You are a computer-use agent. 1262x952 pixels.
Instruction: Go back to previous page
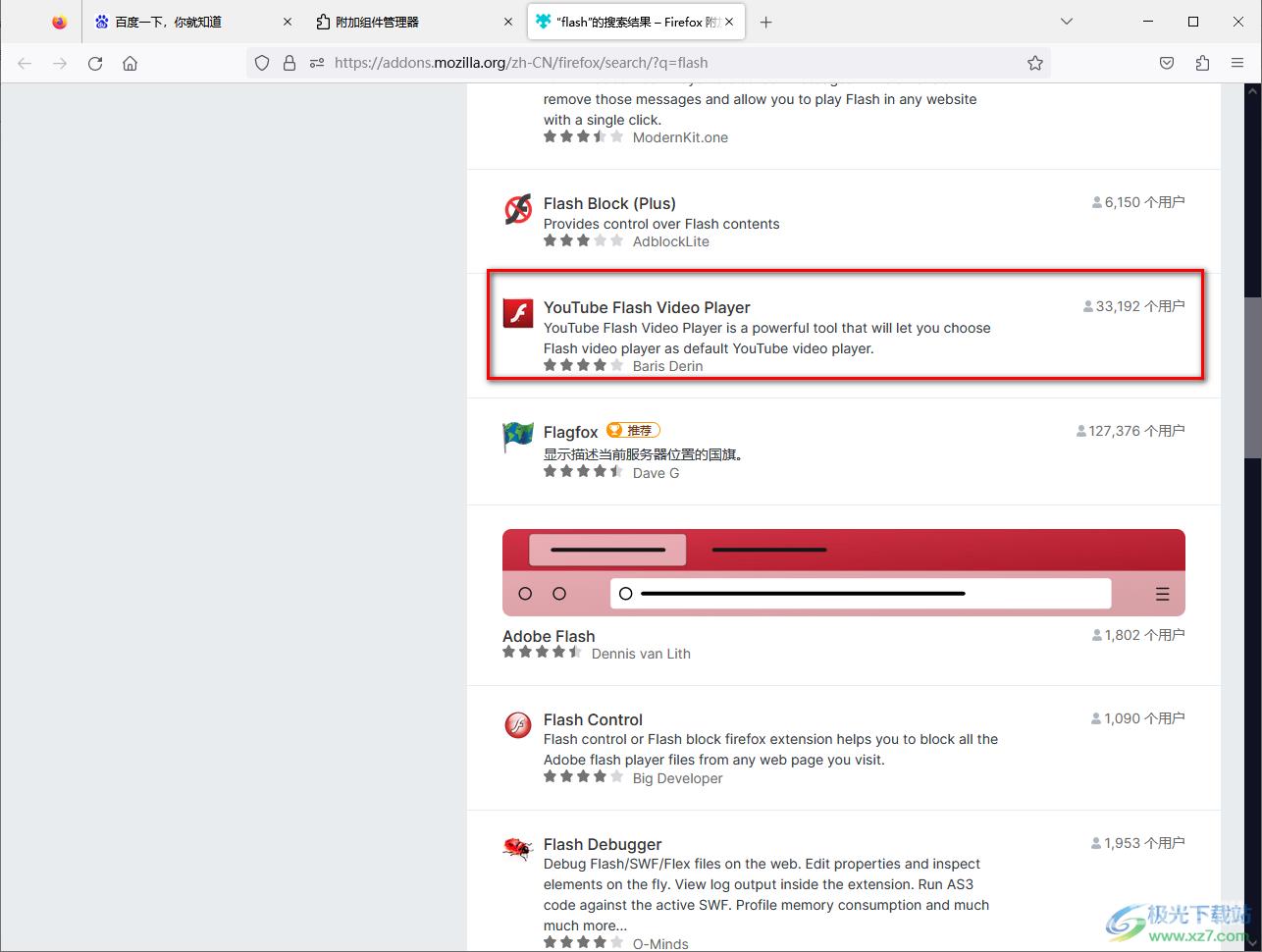tap(25, 63)
